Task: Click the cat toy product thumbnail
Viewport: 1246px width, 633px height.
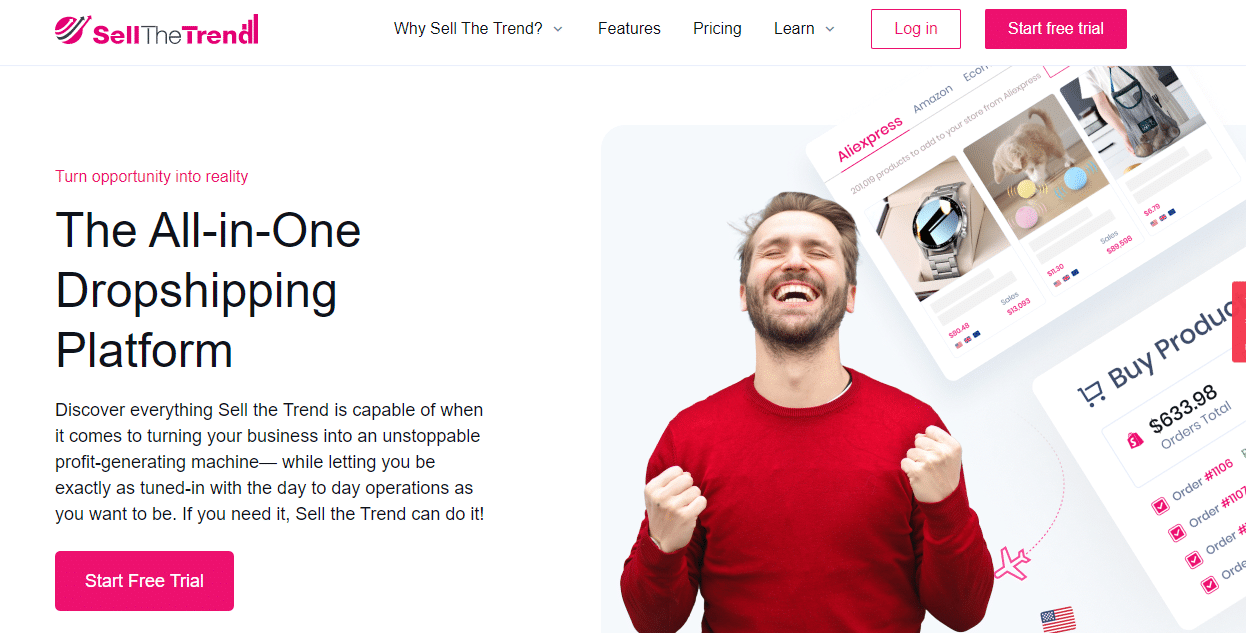Action: click(1029, 169)
